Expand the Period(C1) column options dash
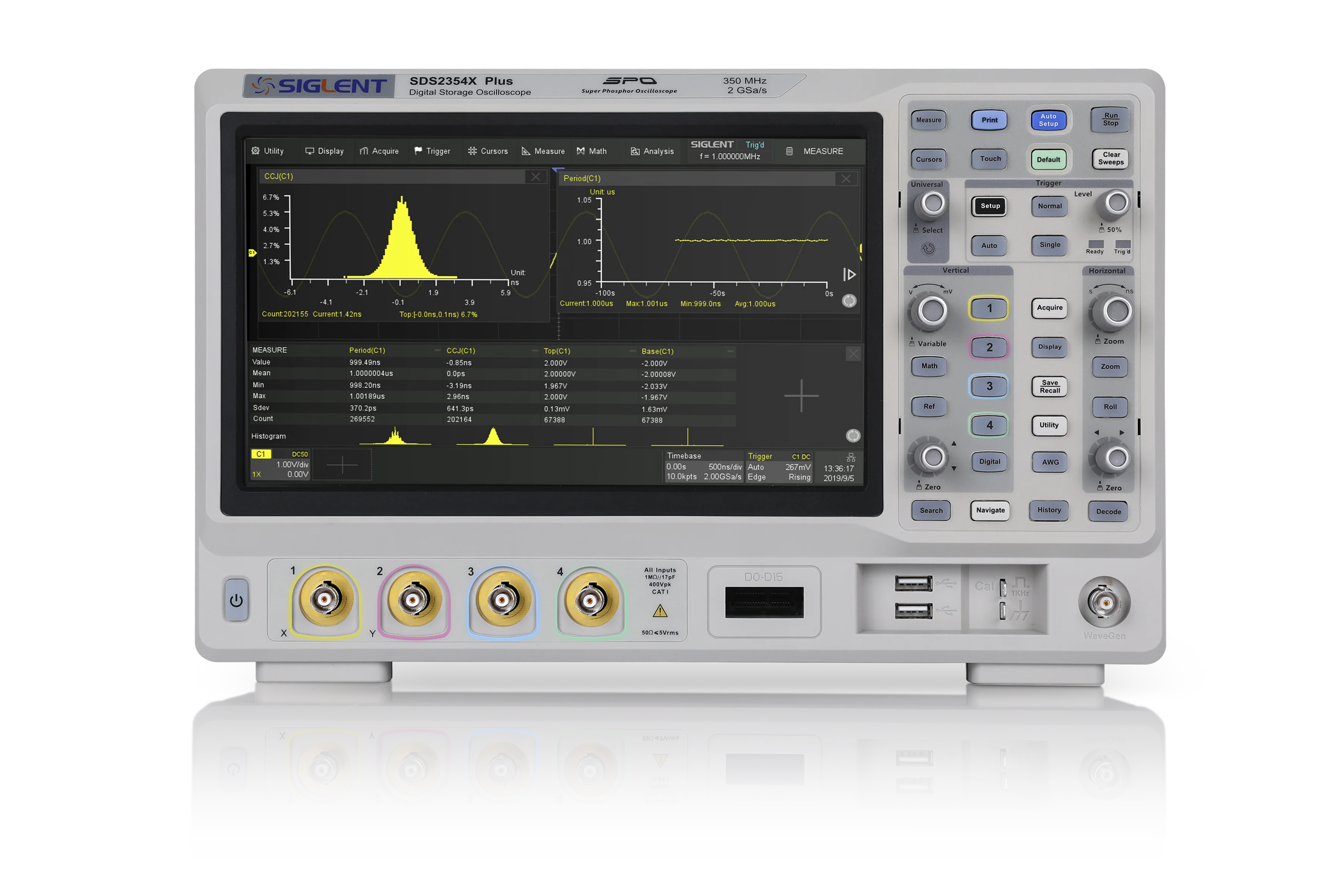Viewport: 1344px width, 896px height. (437, 350)
